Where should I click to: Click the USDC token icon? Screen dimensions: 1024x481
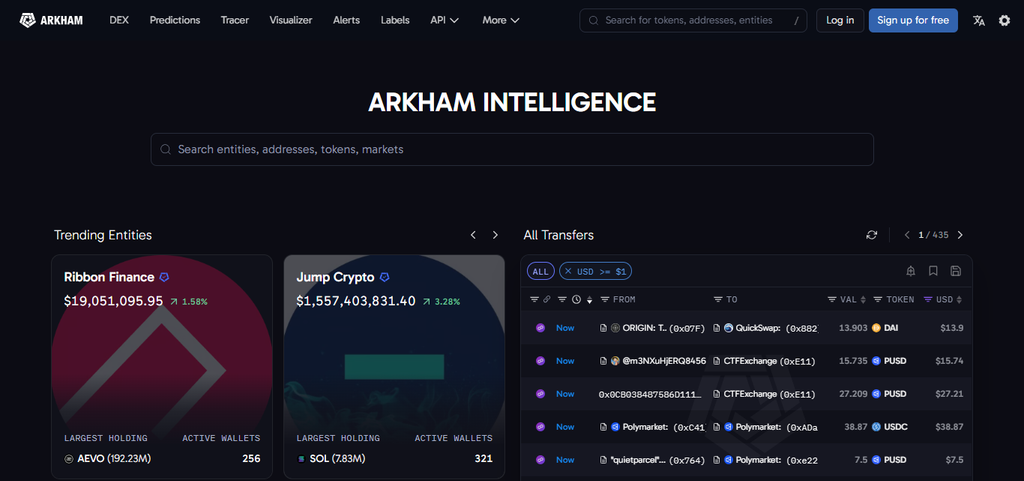click(876, 427)
